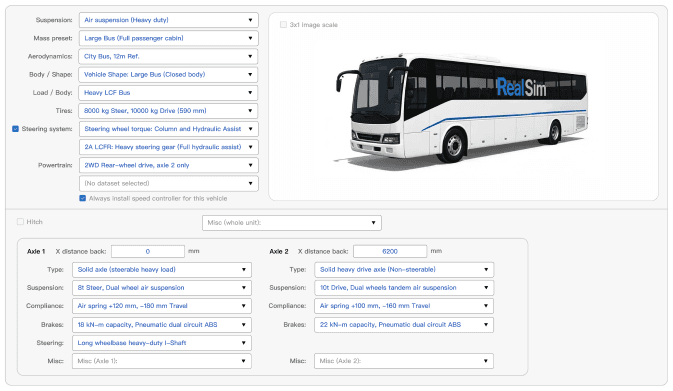The height and width of the screenshot is (391, 673).
Task: Open Misc (Axle 2) dropdown
Action: [404, 361]
